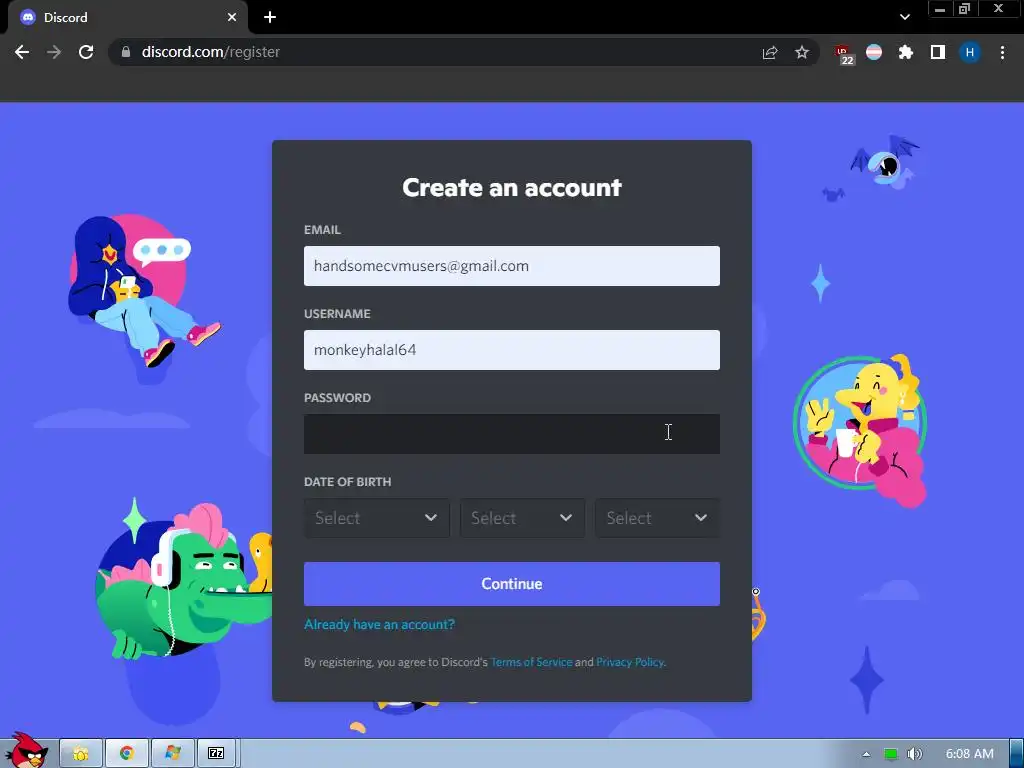The height and width of the screenshot is (768, 1024).
Task: Click the 6:08 AM clock
Action: [970, 754]
